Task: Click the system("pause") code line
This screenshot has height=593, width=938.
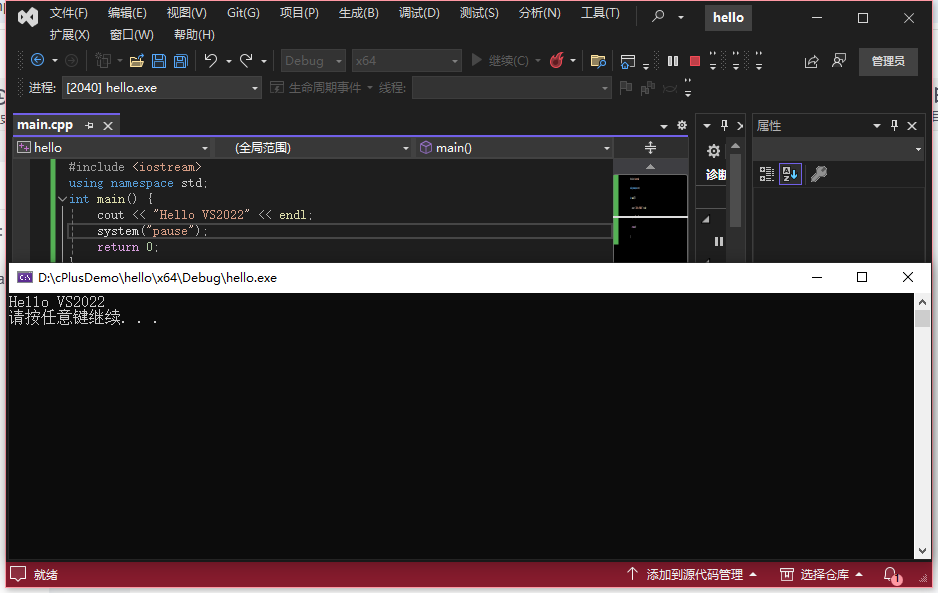Action: (152, 231)
